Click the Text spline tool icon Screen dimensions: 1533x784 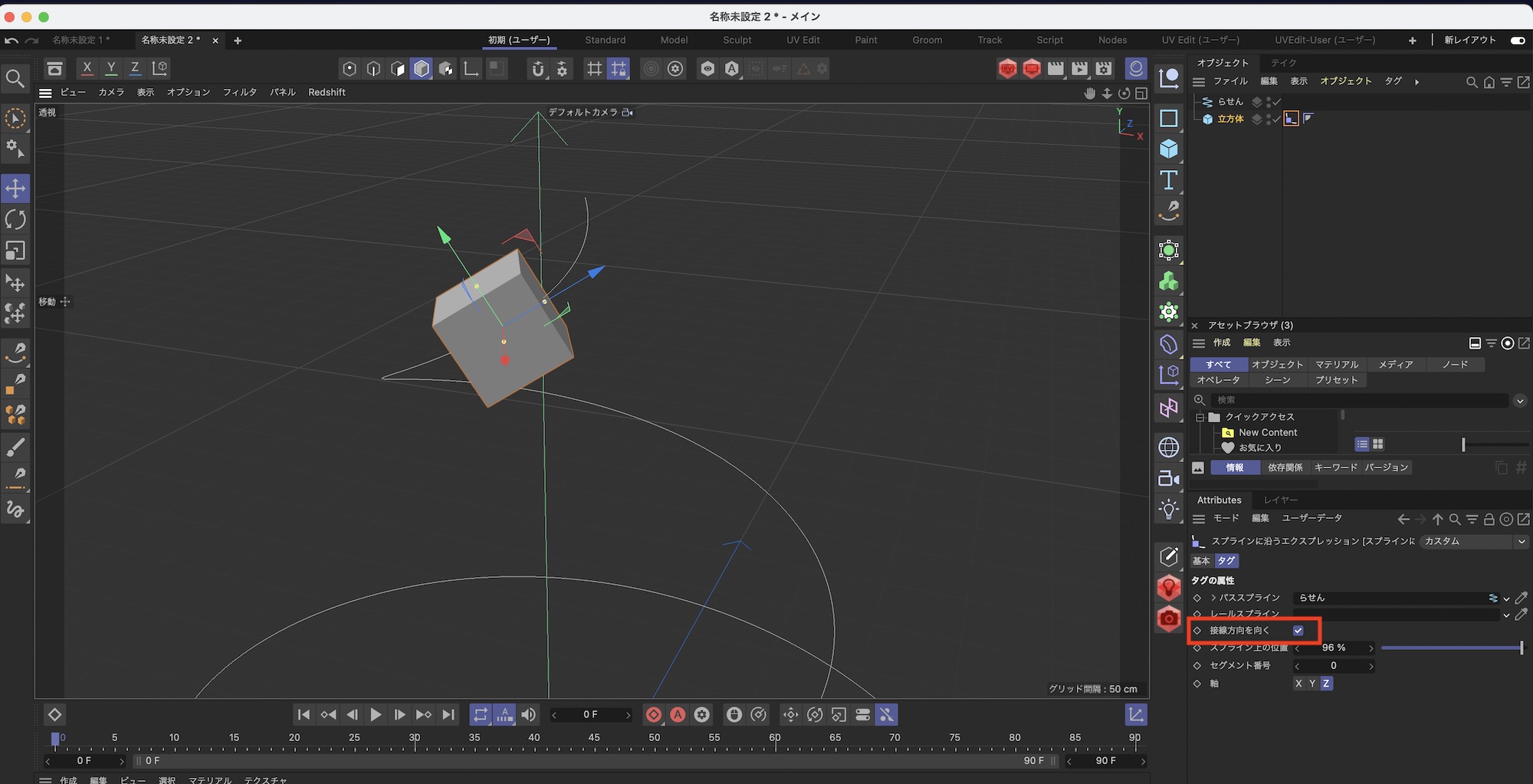1168,180
